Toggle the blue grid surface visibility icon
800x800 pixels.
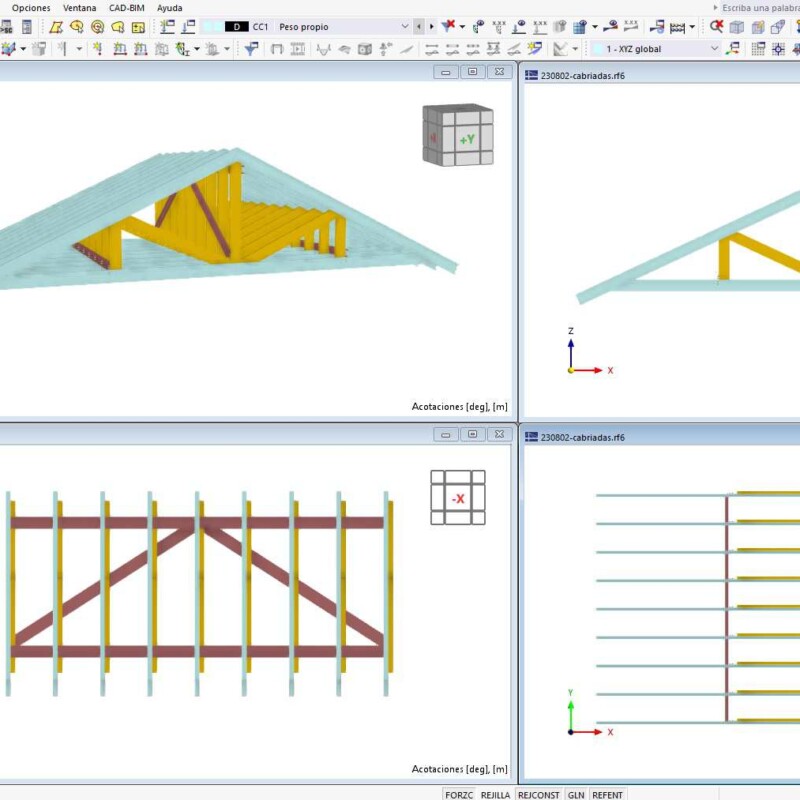tap(580, 27)
